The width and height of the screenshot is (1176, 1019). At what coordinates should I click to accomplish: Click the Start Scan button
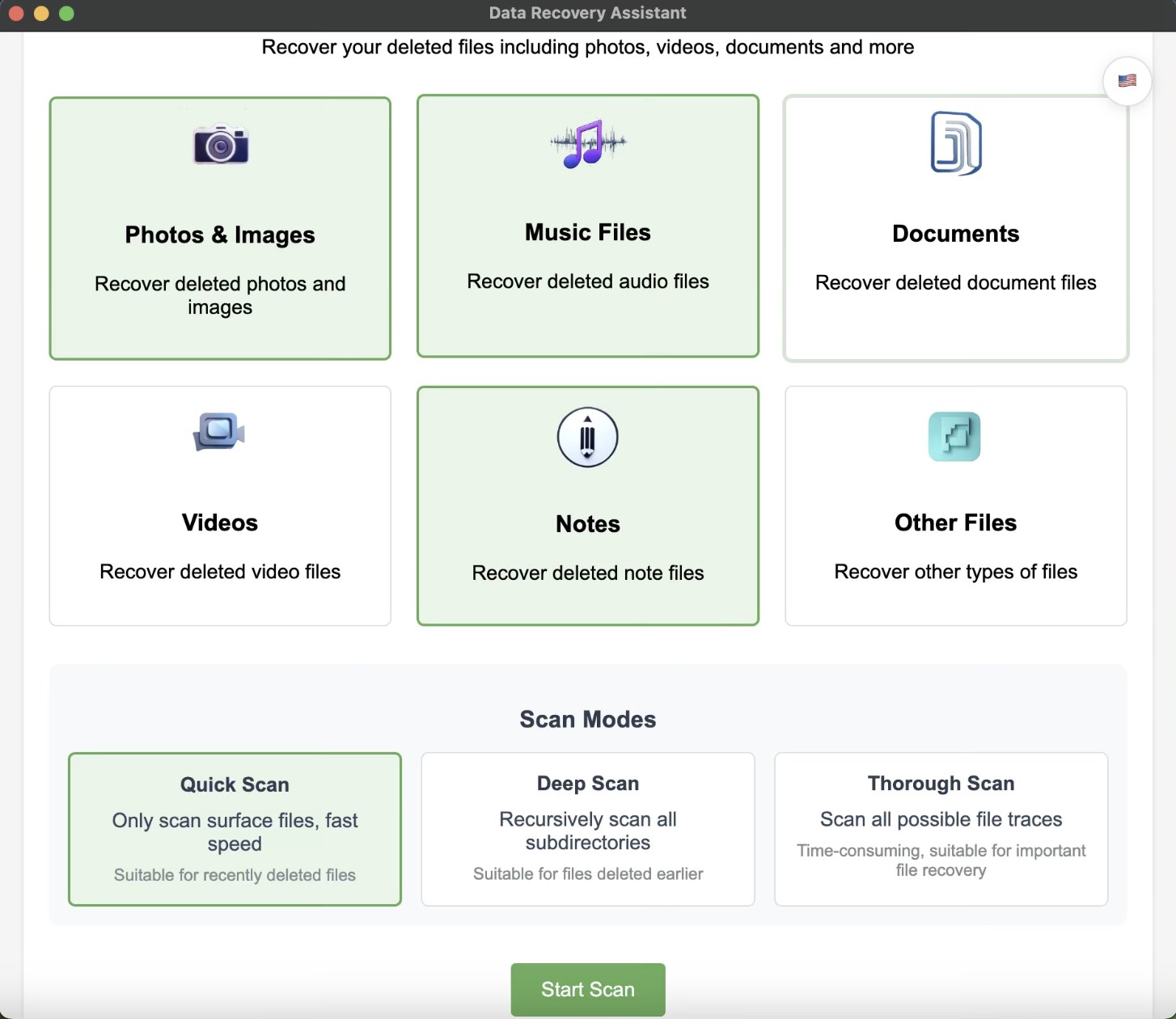point(587,988)
